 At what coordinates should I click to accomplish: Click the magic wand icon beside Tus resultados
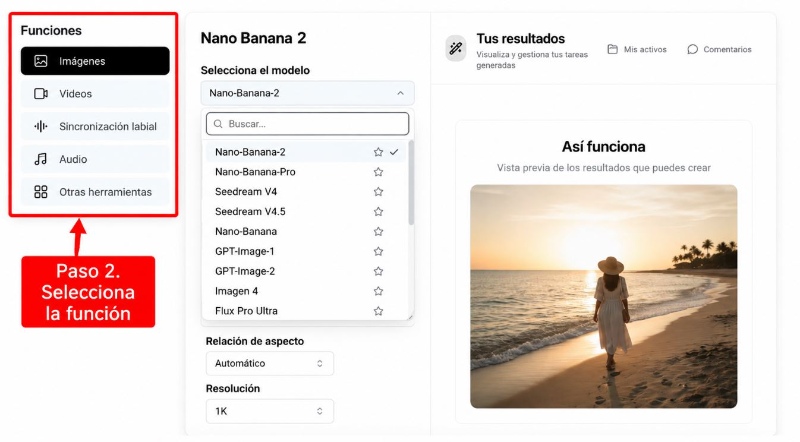456,48
